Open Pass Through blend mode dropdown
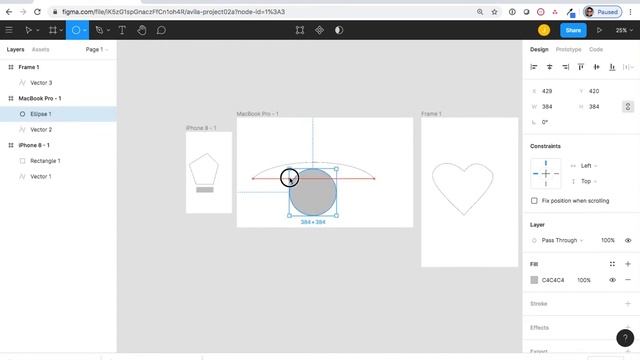The height and width of the screenshot is (360, 640). pyautogui.click(x=562, y=240)
